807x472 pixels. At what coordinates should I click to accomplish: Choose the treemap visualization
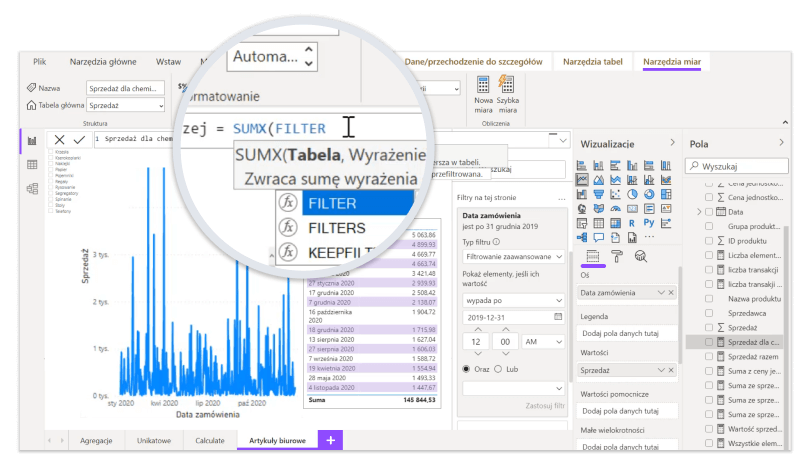click(x=666, y=195)
